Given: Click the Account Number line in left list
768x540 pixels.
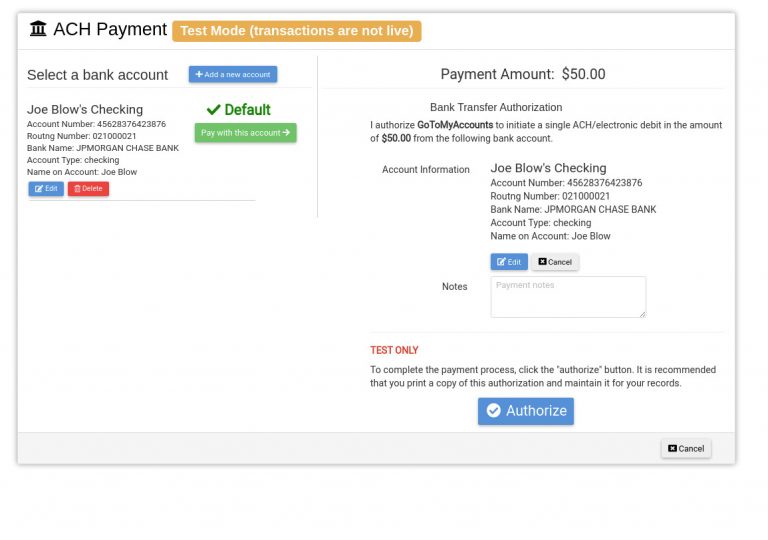Looking at the screenshot, I should coord(96,124).
